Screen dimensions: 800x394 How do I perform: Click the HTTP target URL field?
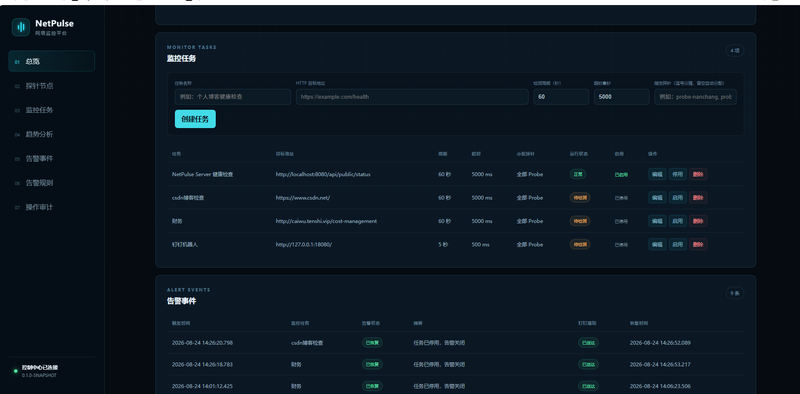[x=412, y=96]
